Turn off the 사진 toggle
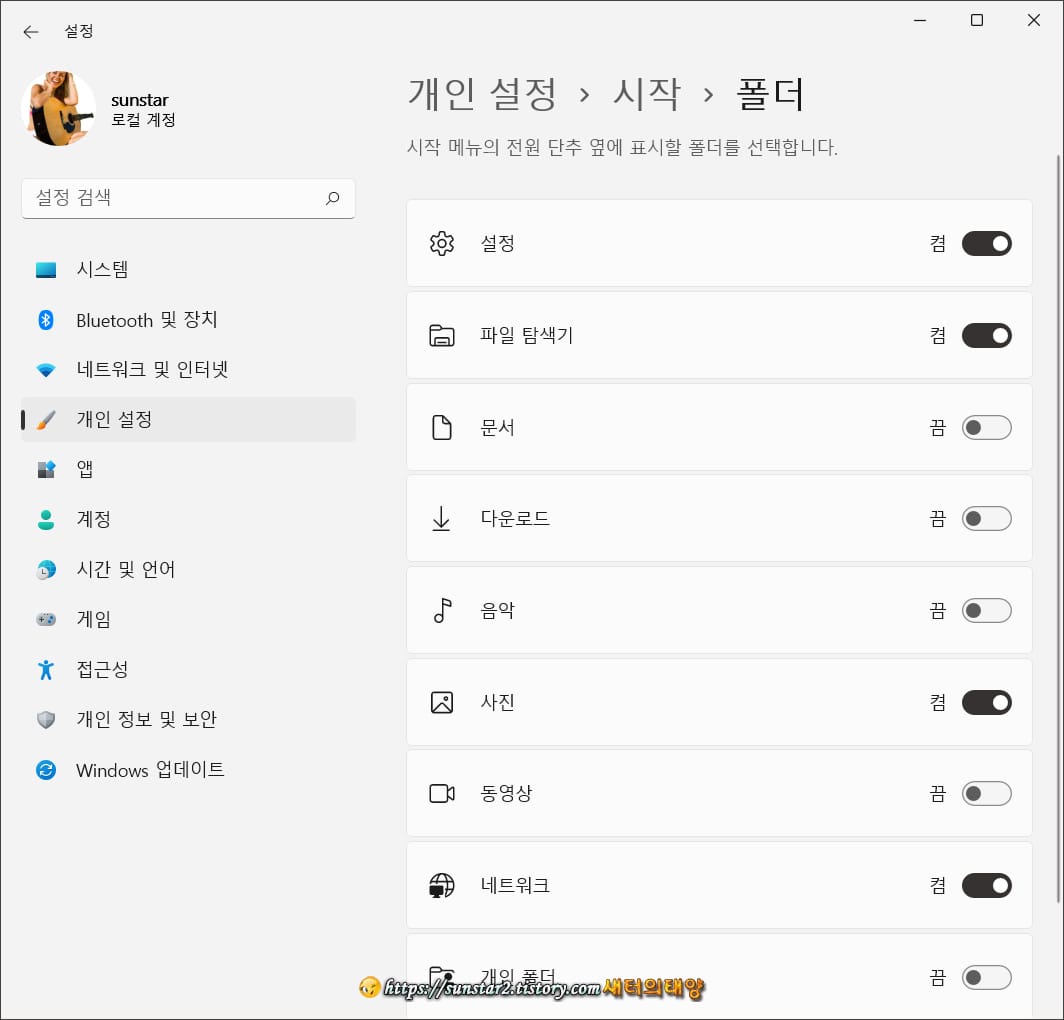 [x=986, y=702]
